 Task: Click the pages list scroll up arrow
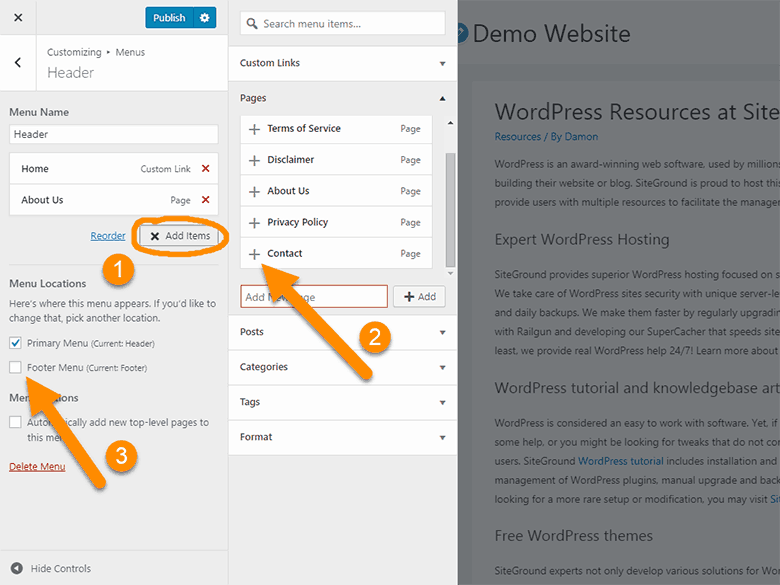(x=450, y=123)
